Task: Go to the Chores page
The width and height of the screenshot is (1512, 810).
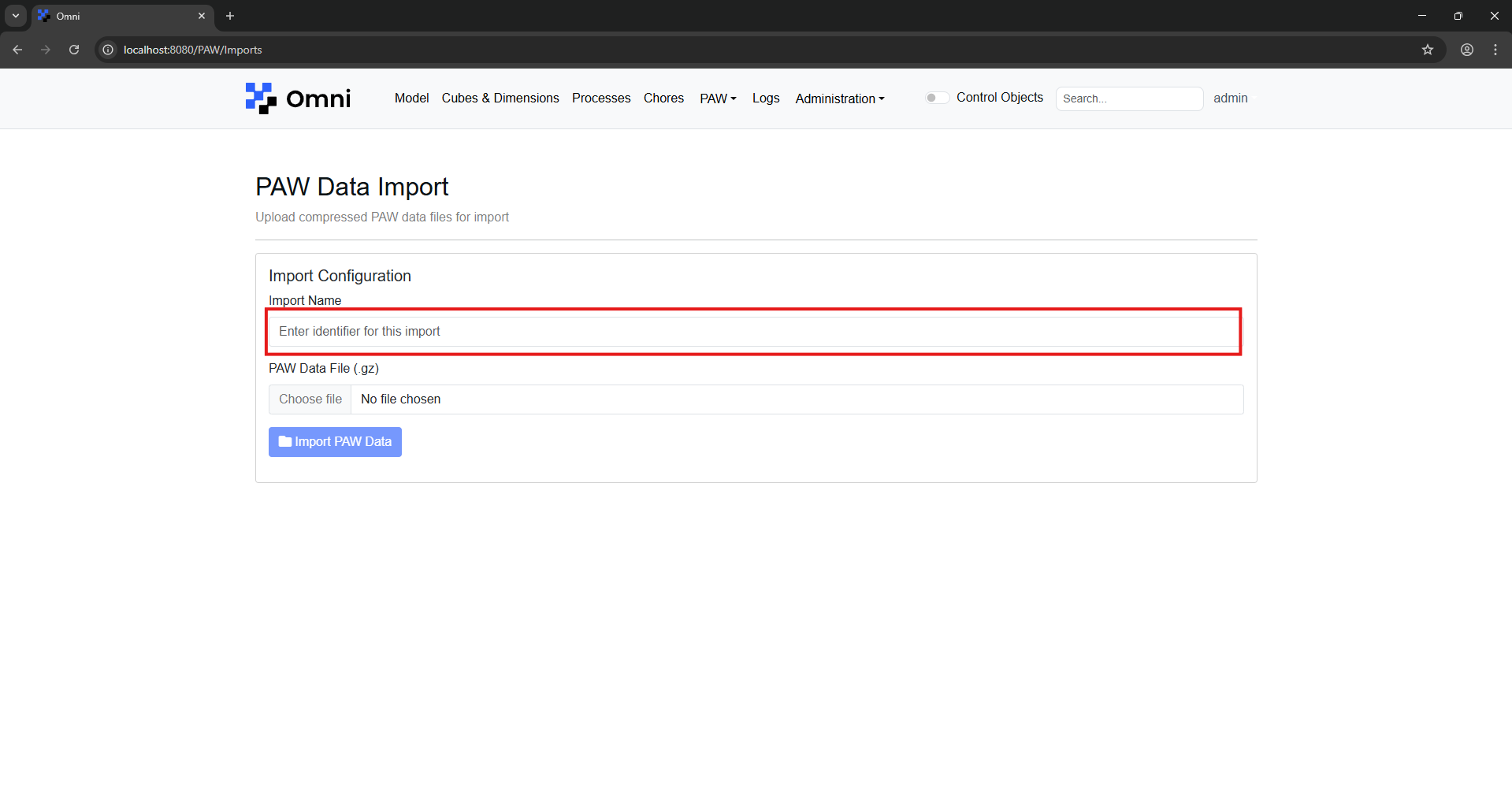Action: coord(663,98)
